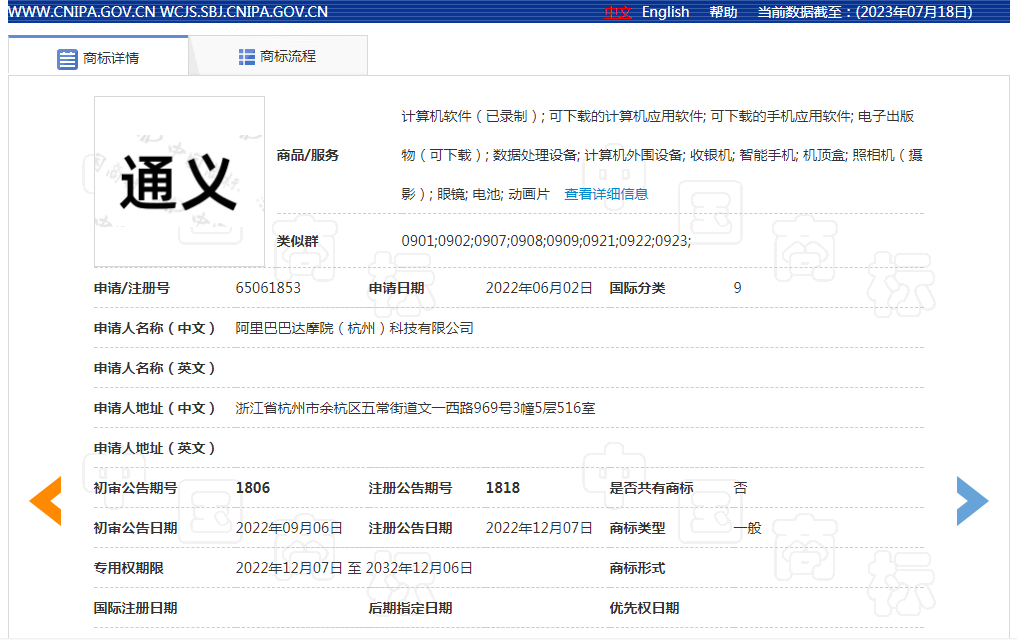Image resolution: width=1017 pixels, height=640 pixels.
Task: Click the grid icon beside 商标流程
Action: coord(247,57)
